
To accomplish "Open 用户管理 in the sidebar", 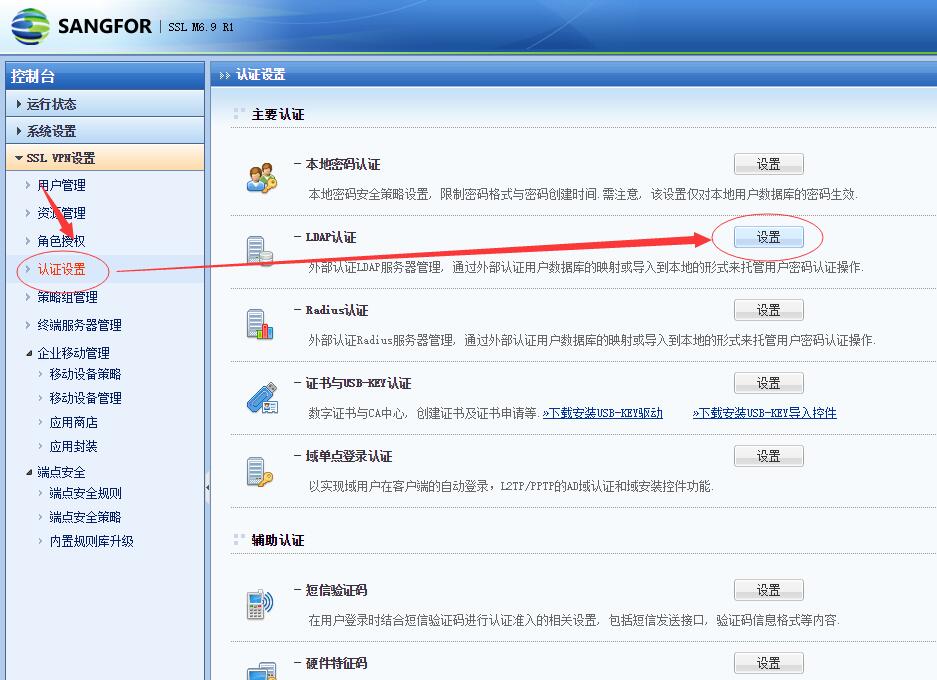I will point(62,185).
